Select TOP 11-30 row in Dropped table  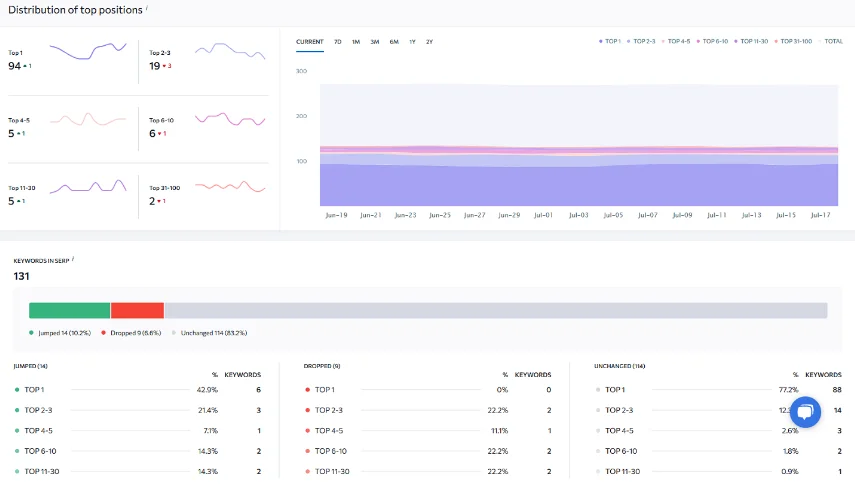click(x=428, y=471)
